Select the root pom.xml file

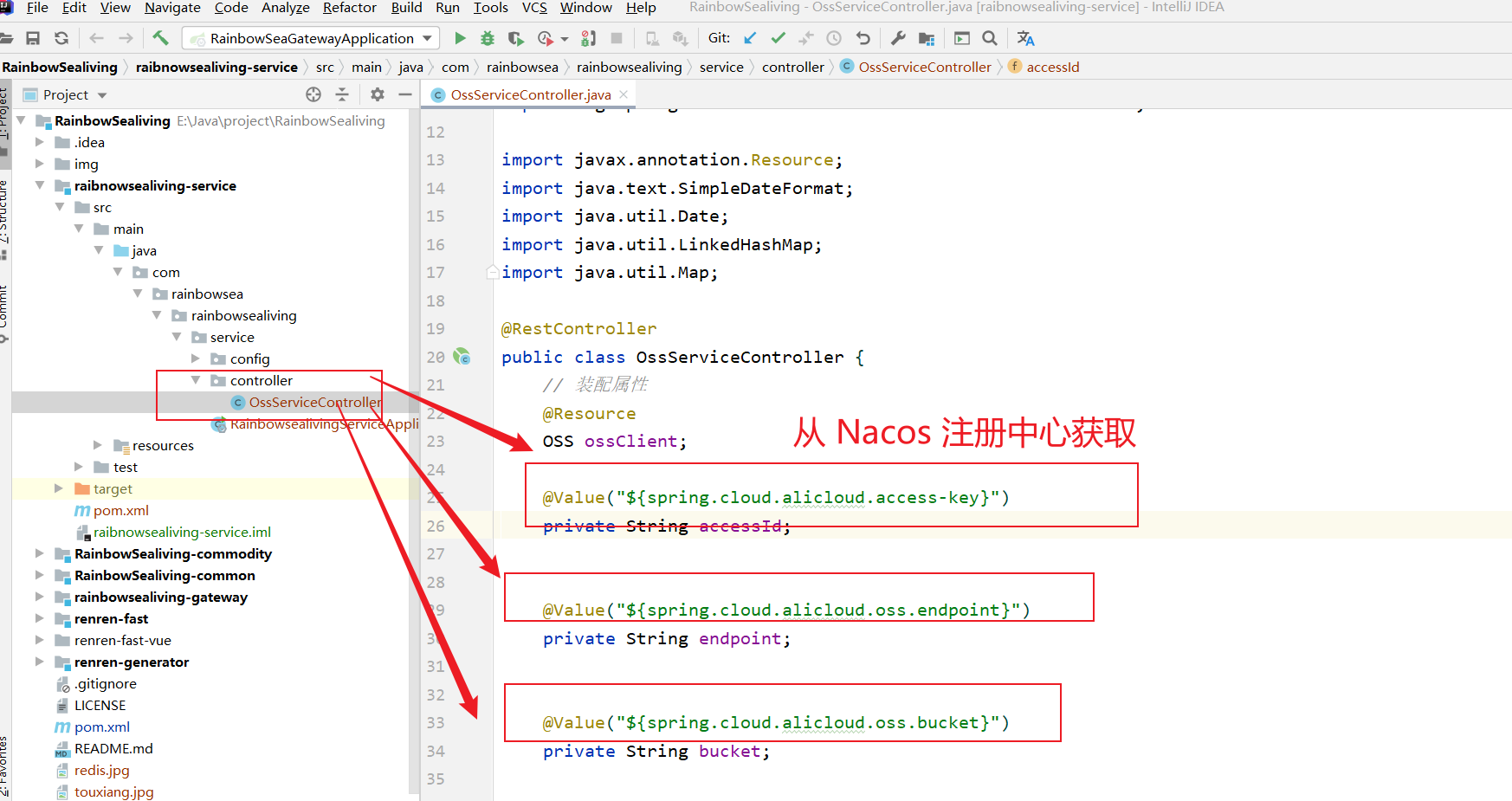pyautogui.click(x=102, y=727)
